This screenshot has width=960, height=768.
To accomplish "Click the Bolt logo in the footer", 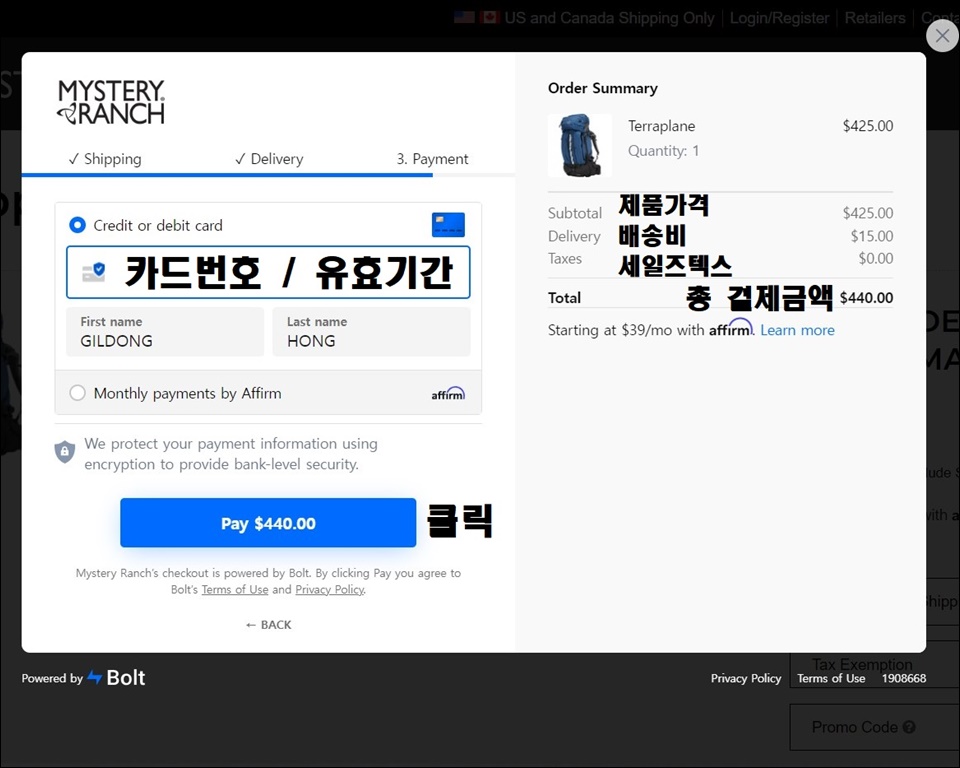I will click(116, 677).
